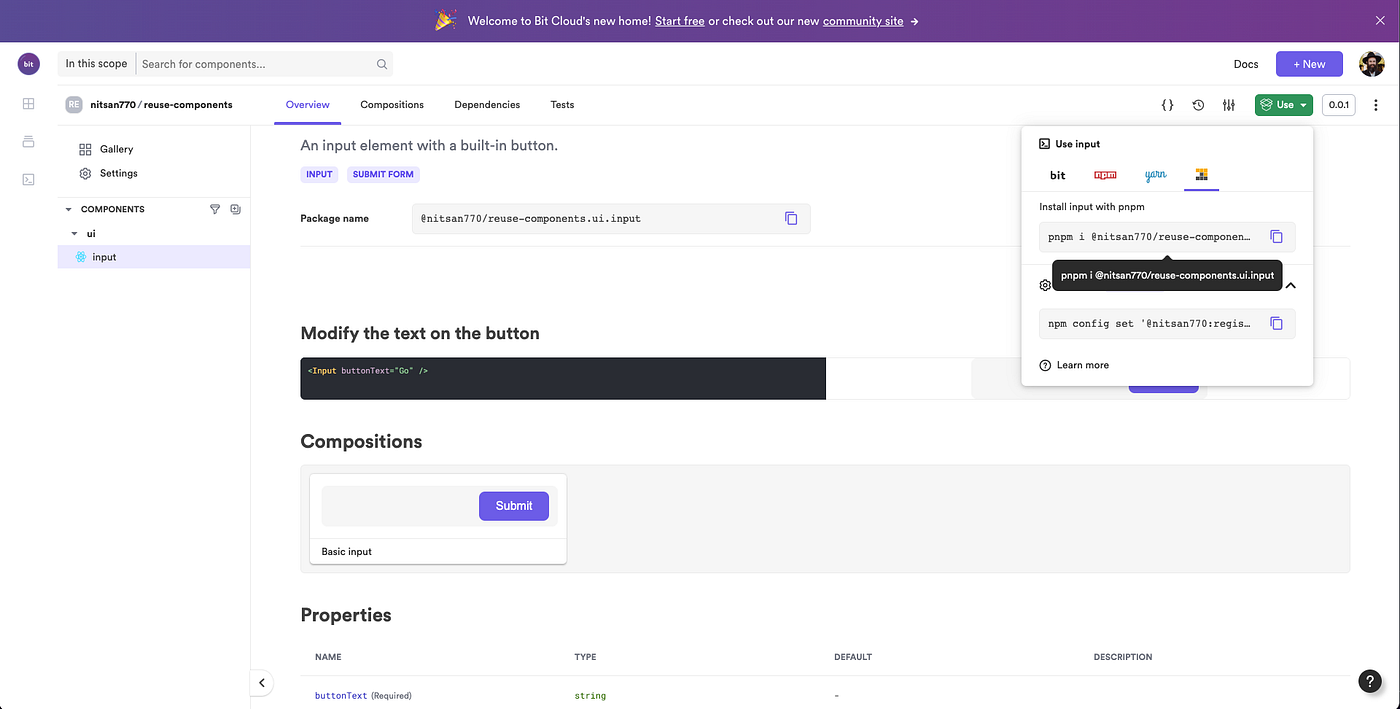This screenshot has height=709, width=1400.
Task: Click the + New button
Action: tap(1309, 64)
